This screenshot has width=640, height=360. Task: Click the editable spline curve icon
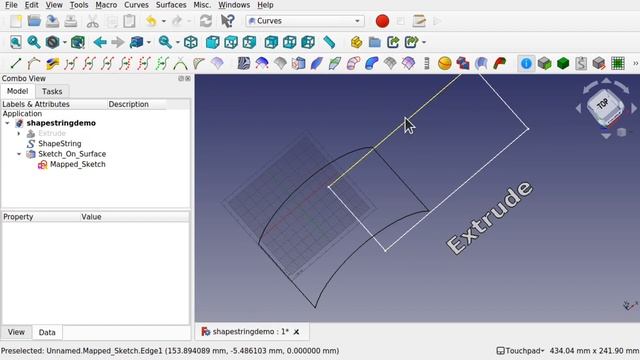click(34, 63)
